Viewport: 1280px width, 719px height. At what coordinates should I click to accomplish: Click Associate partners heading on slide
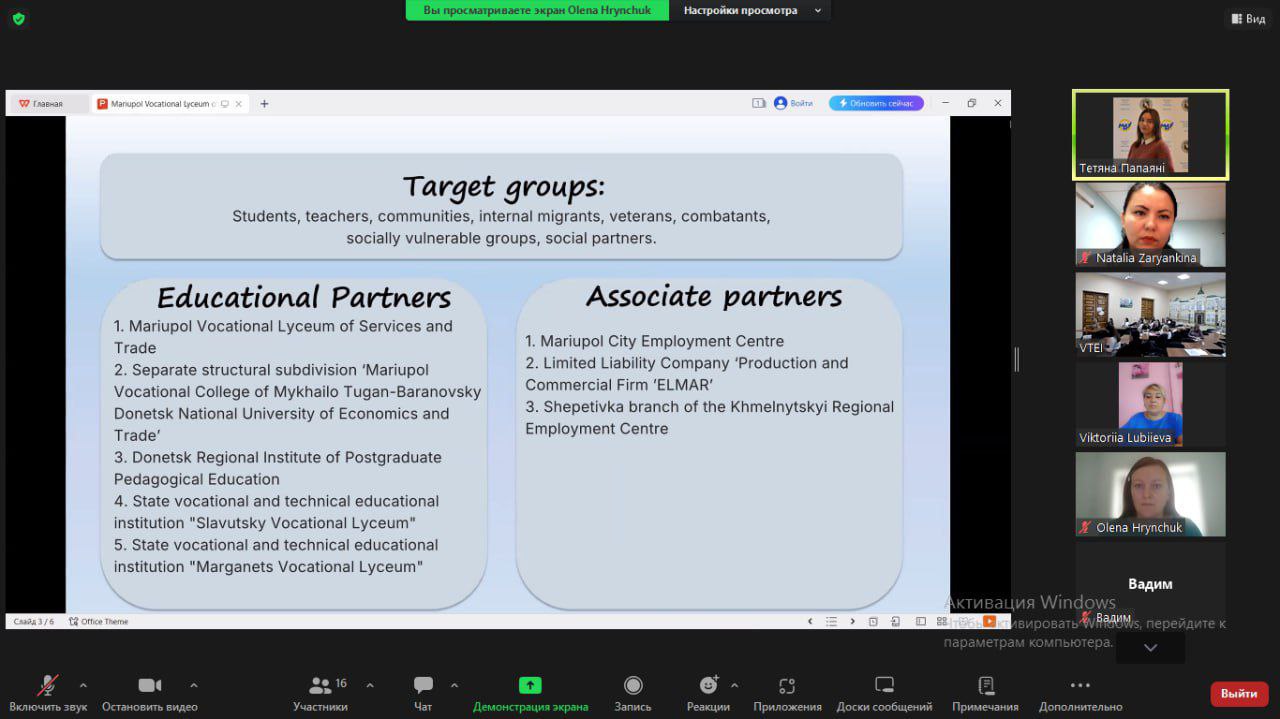coord(714,296)
